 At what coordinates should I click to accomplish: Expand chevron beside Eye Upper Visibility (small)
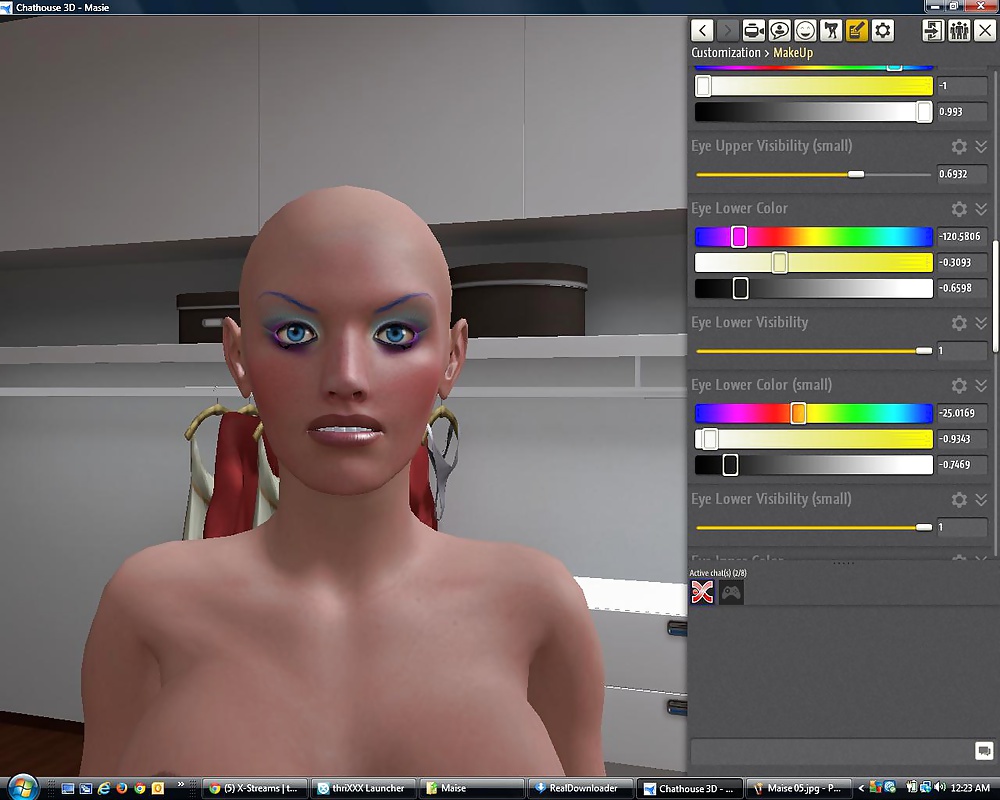981,147
